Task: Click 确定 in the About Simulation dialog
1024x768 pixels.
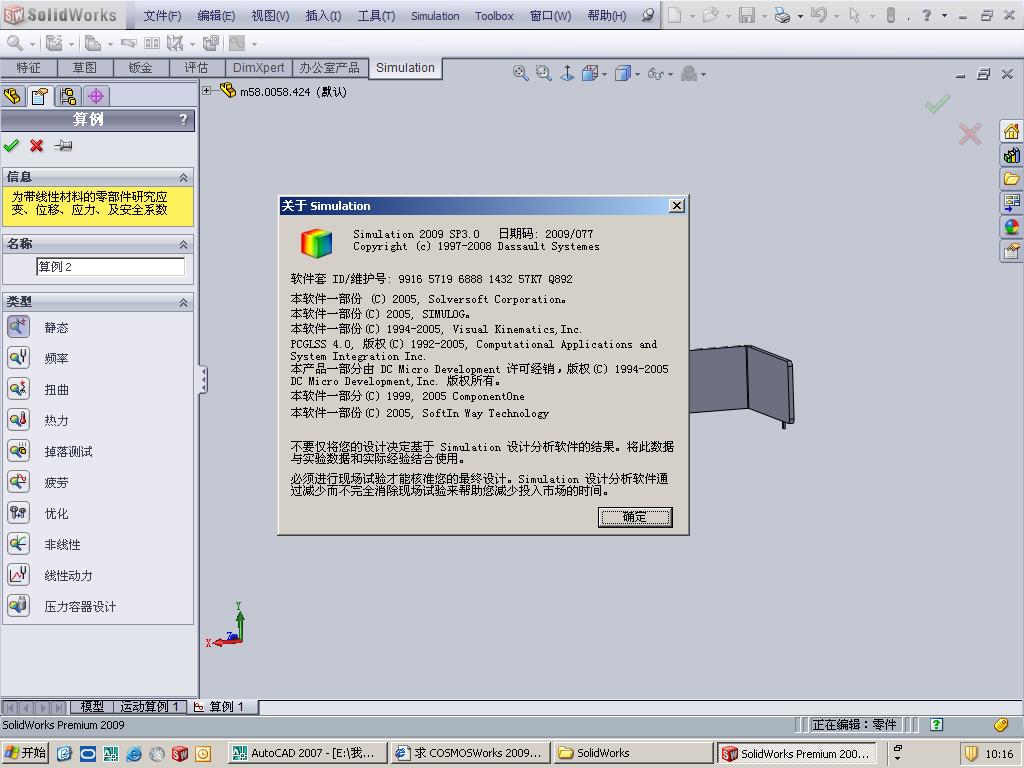Action: (635, 517)
